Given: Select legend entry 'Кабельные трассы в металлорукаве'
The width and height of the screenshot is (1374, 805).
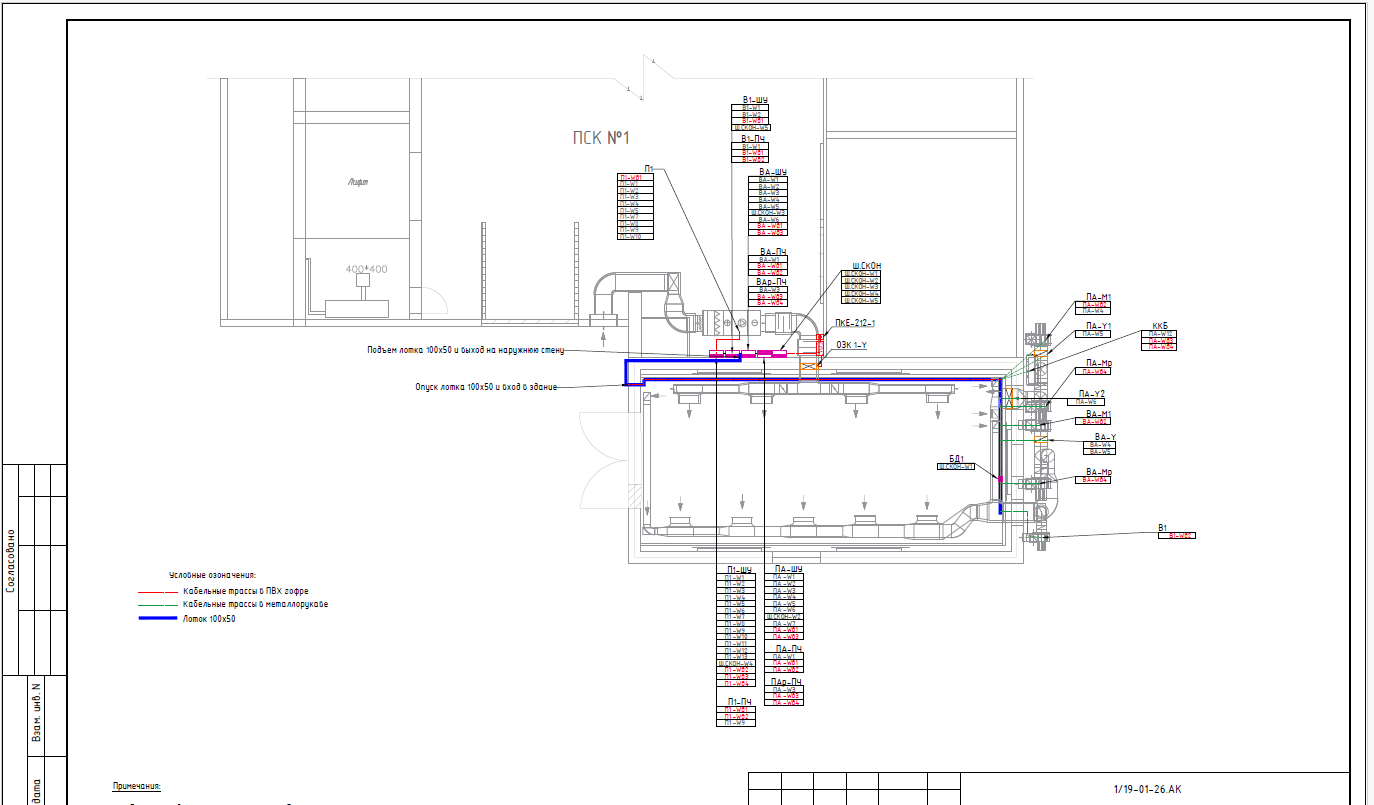Looking at the screenshot, I should pyautogui.click(x=255, y=605).
